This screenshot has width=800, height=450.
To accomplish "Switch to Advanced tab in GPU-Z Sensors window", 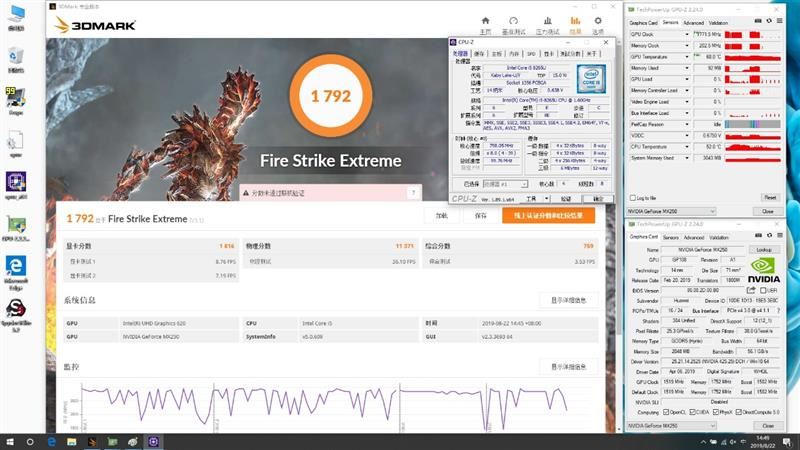I will (x=693, y=23).
